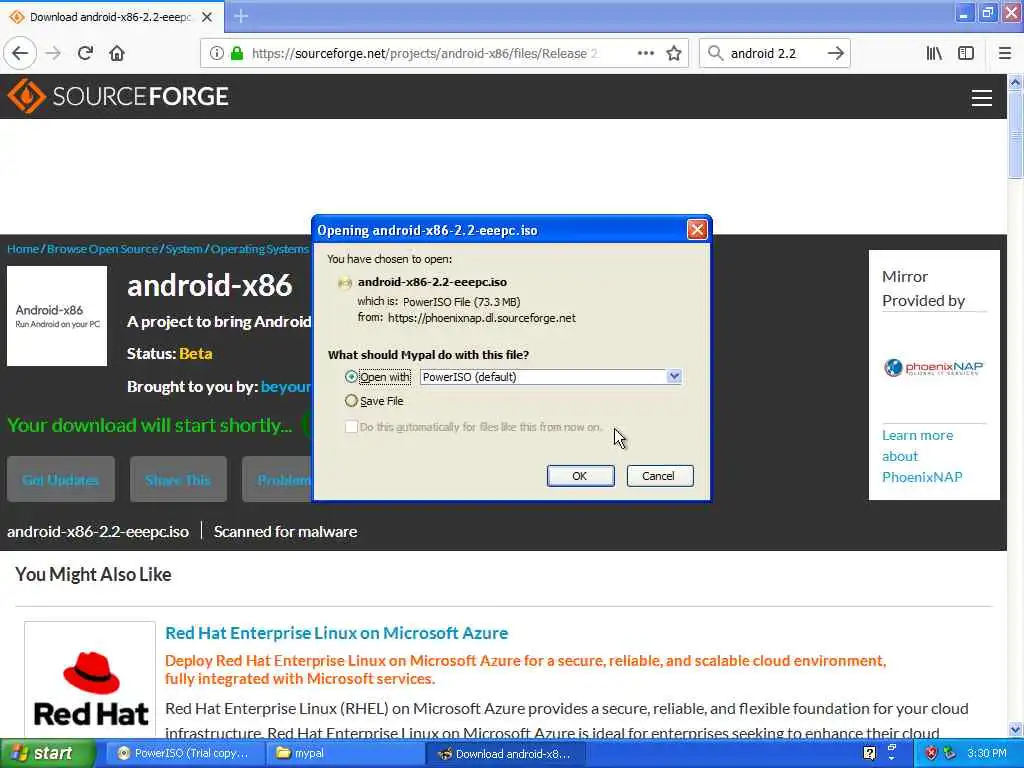Close the Opening file dialog
This screenshot has height=768, width=1024.
697,230
